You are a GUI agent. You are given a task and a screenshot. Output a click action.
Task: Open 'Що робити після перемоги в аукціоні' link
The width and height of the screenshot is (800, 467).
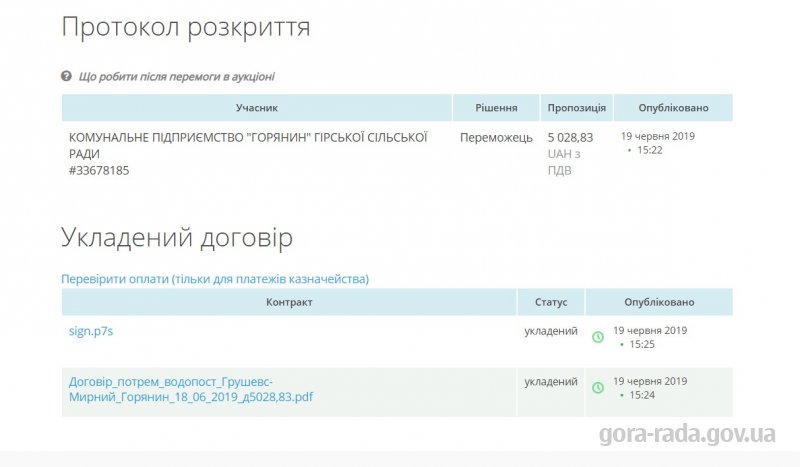click(x=177, y=77)
